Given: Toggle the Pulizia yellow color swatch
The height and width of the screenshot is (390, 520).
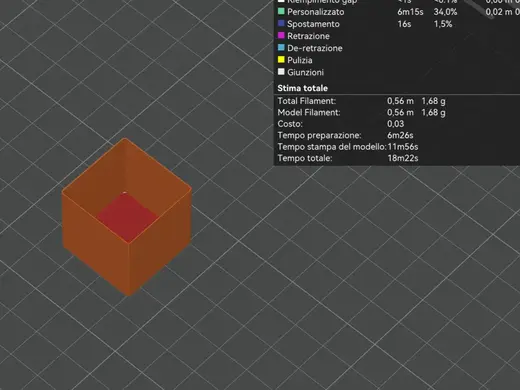Looking at the screenshot, I should coord(281,60).
